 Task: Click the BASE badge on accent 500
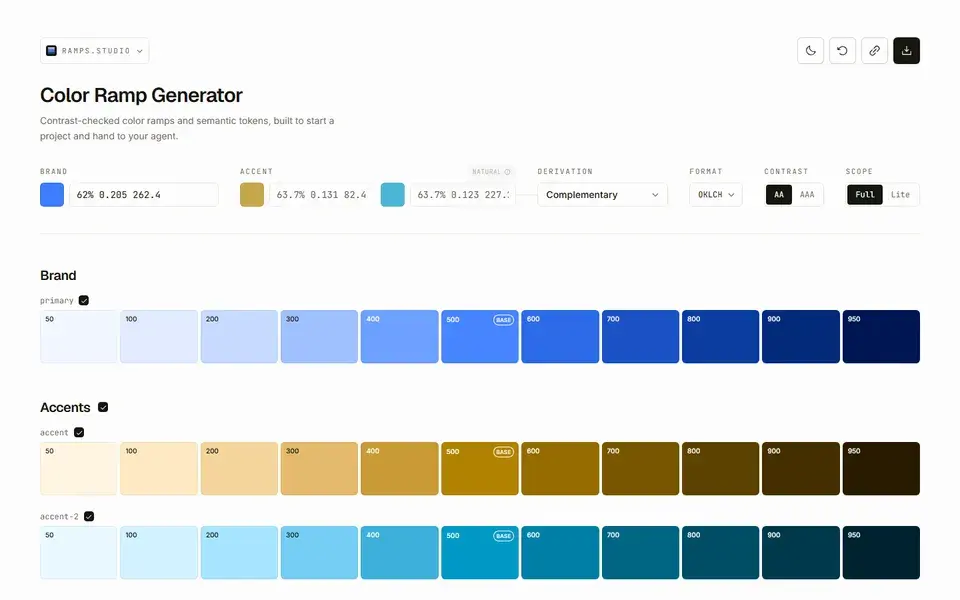(x=503, y=452)
